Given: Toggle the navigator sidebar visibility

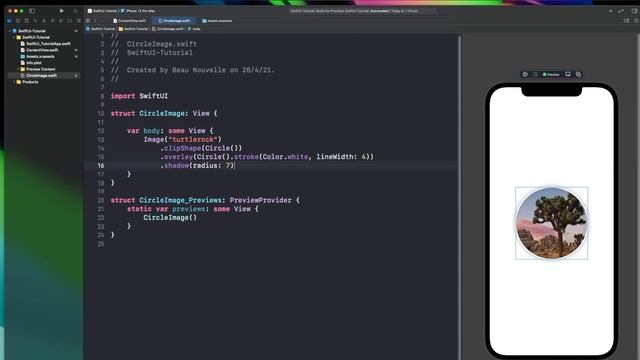Looking at the screenshot, I should pos(32,11).
